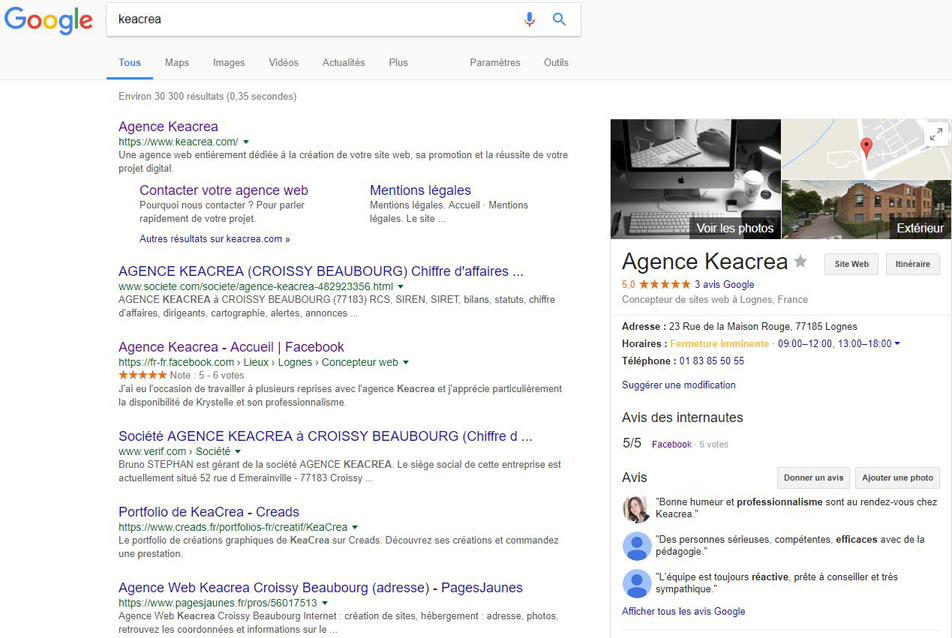This screenshot has height=638, width=952.
Task: Click the https://www.keacrea.com/ URL
Action: click(178, 142)
